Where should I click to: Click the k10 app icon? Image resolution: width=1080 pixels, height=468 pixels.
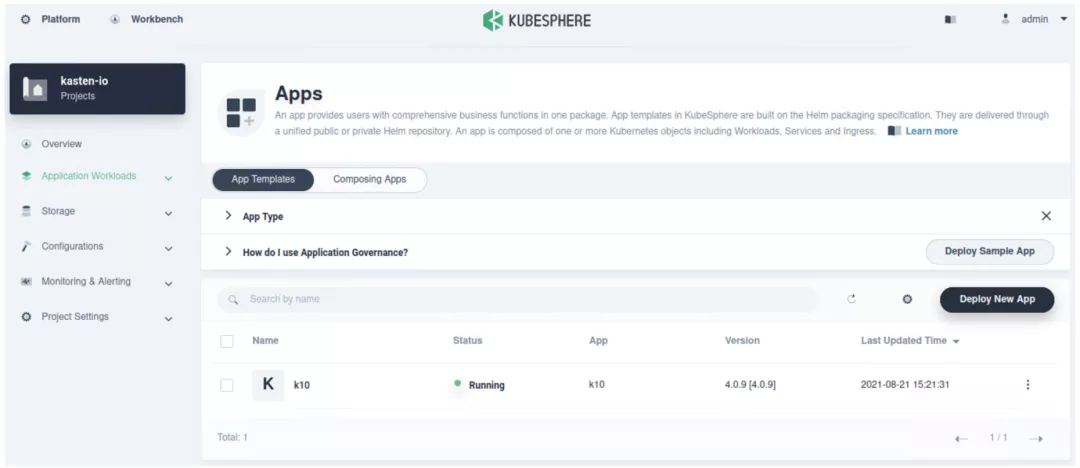(x=267, y=384)
